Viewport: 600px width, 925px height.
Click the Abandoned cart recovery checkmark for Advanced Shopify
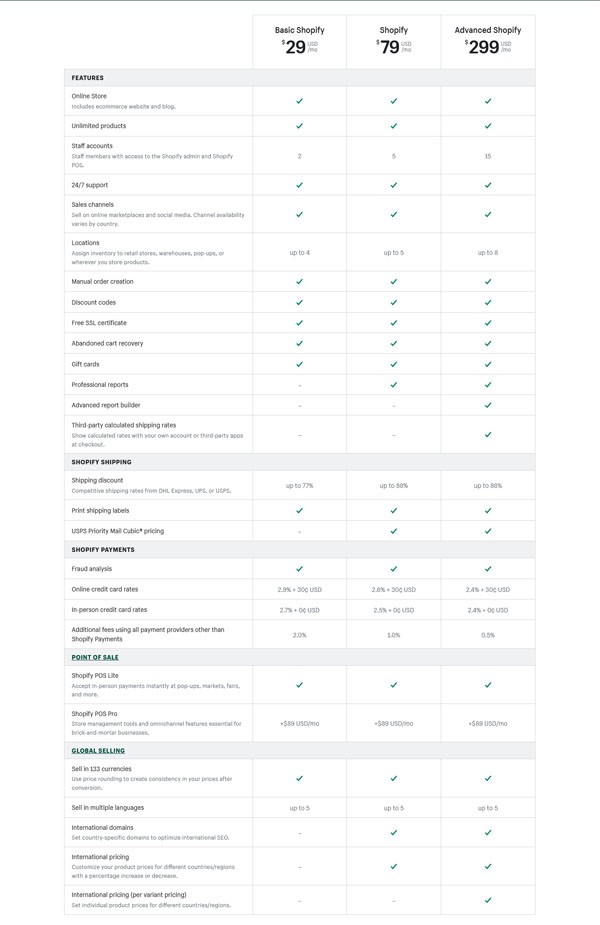click(488, 343)
